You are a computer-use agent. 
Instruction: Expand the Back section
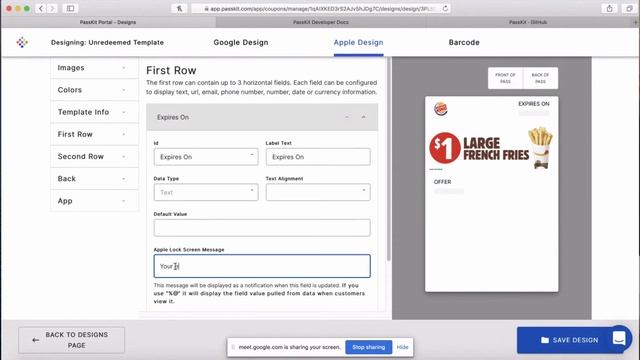tap(94, 179)
